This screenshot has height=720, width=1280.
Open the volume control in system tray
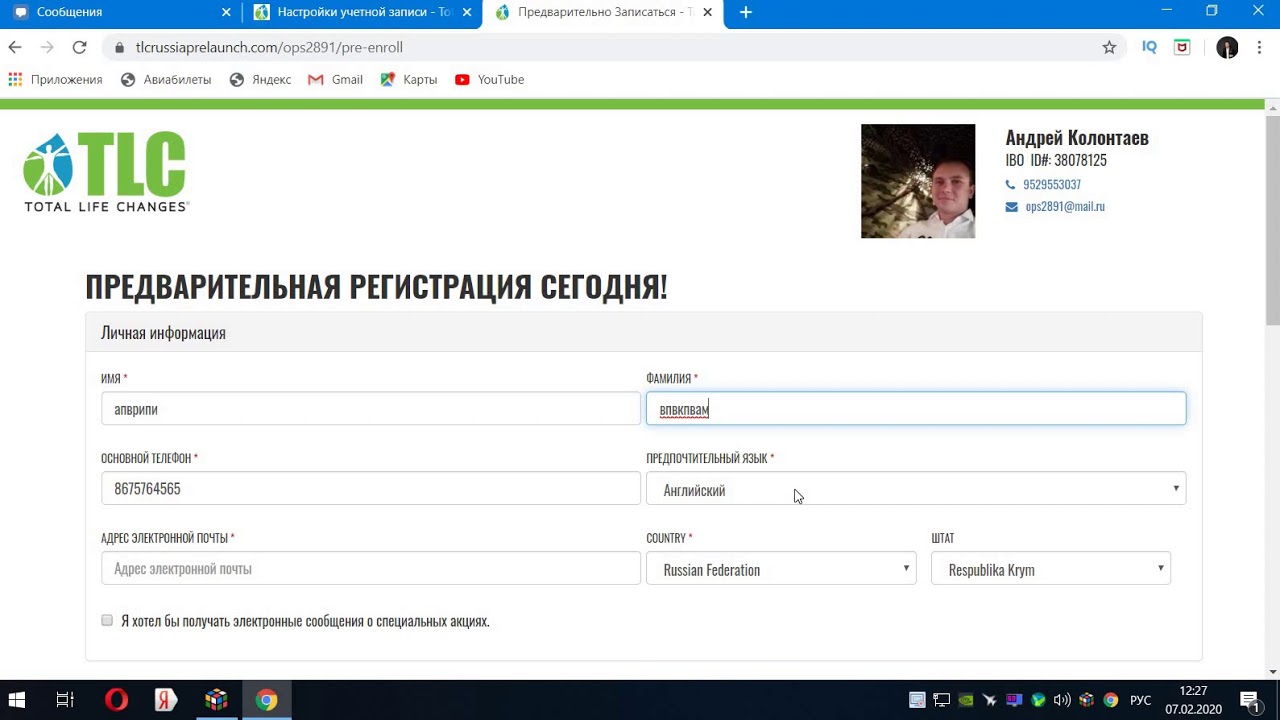click(1062, 700)
